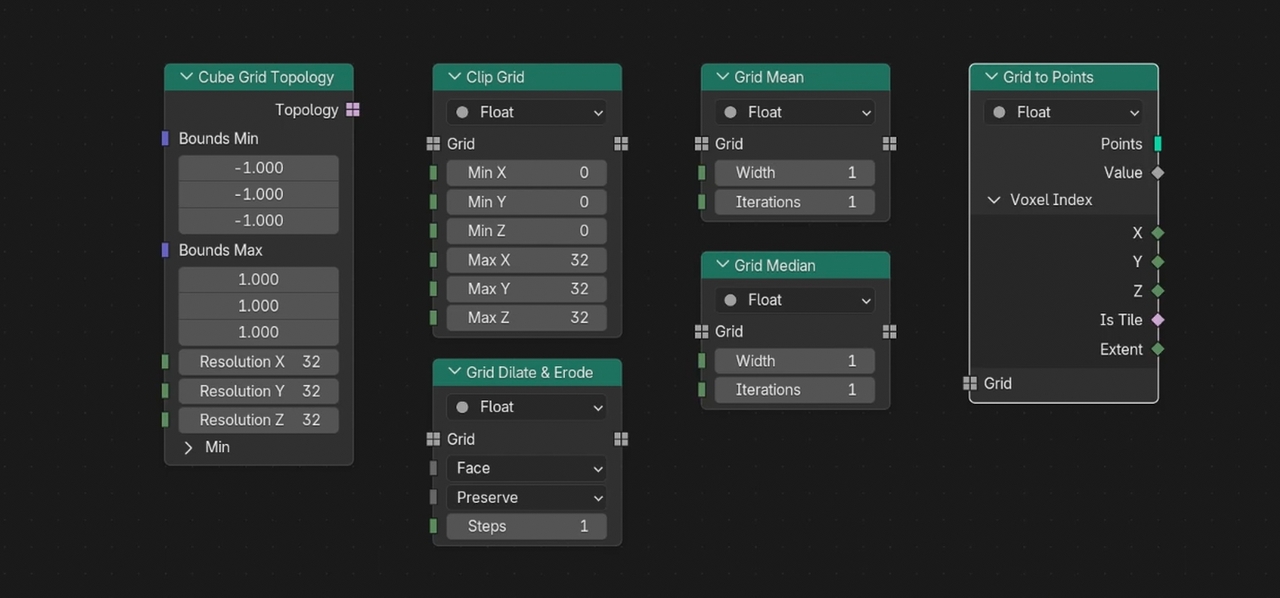Collapse the Cube Grid Topology node header
The width and height of the screenshot is (1280, 598).
186,76
